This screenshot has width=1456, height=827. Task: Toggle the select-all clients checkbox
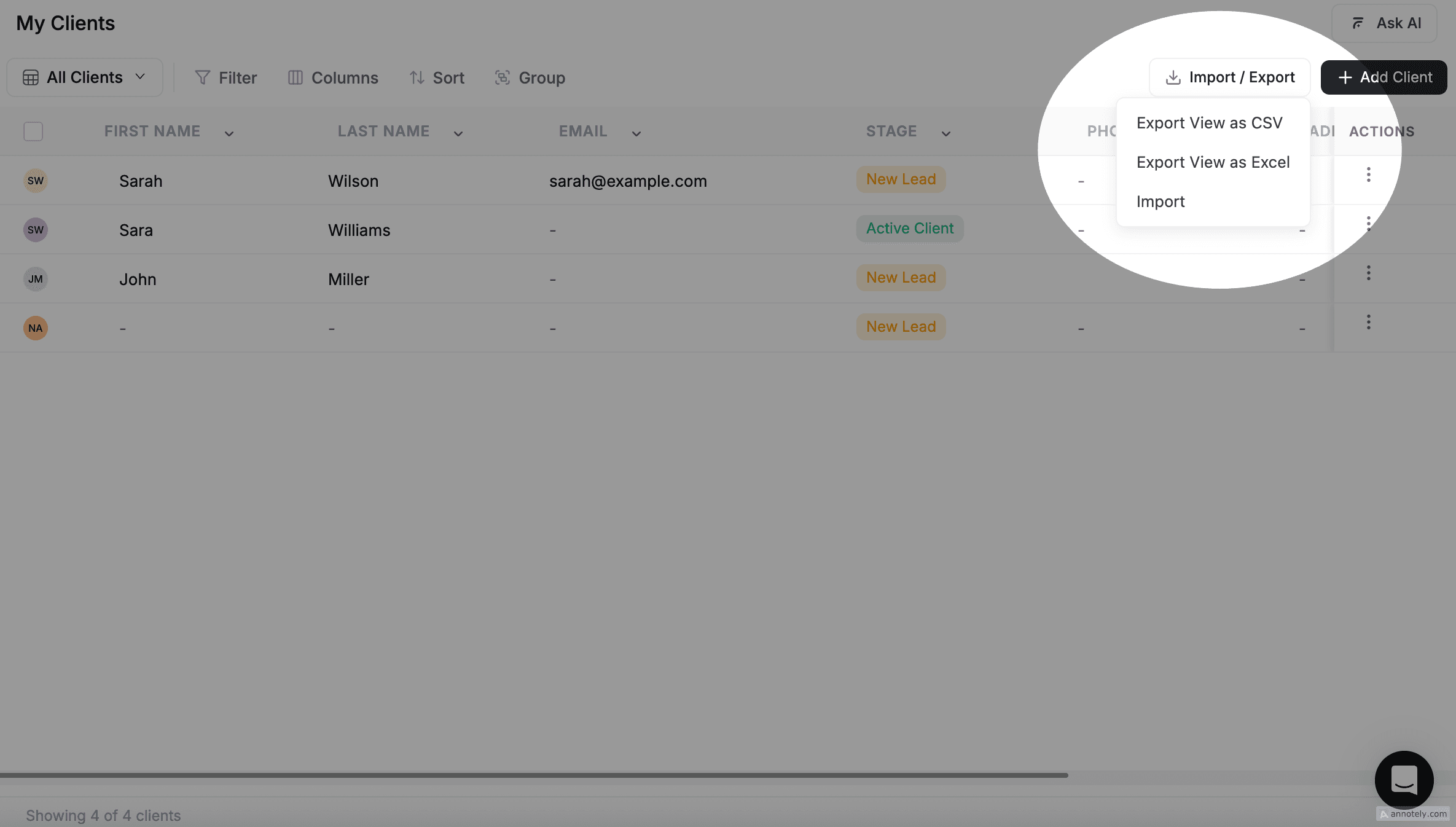coord(34,131)
